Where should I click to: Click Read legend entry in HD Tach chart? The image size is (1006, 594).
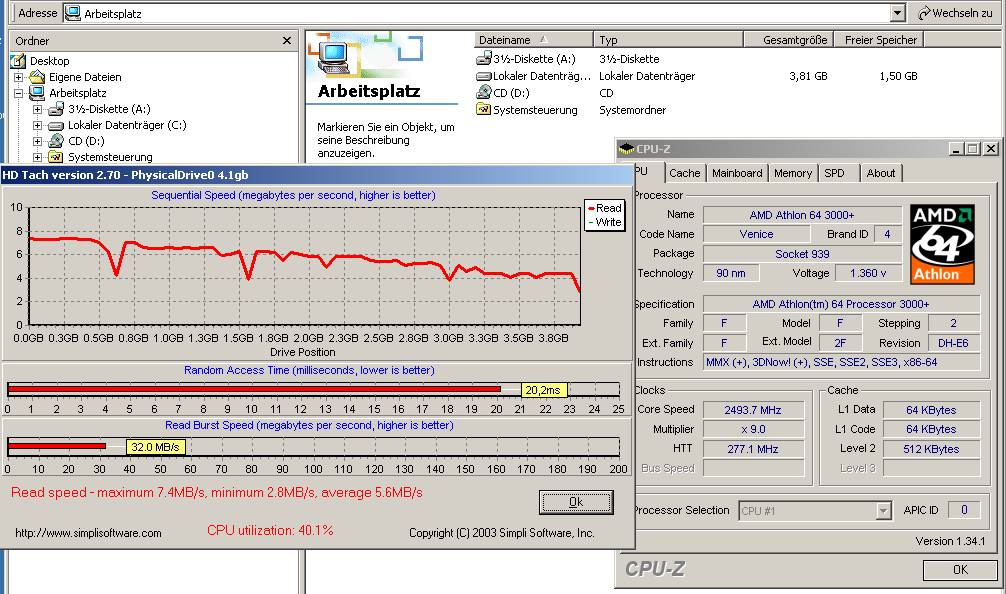(x=604, y=208)
